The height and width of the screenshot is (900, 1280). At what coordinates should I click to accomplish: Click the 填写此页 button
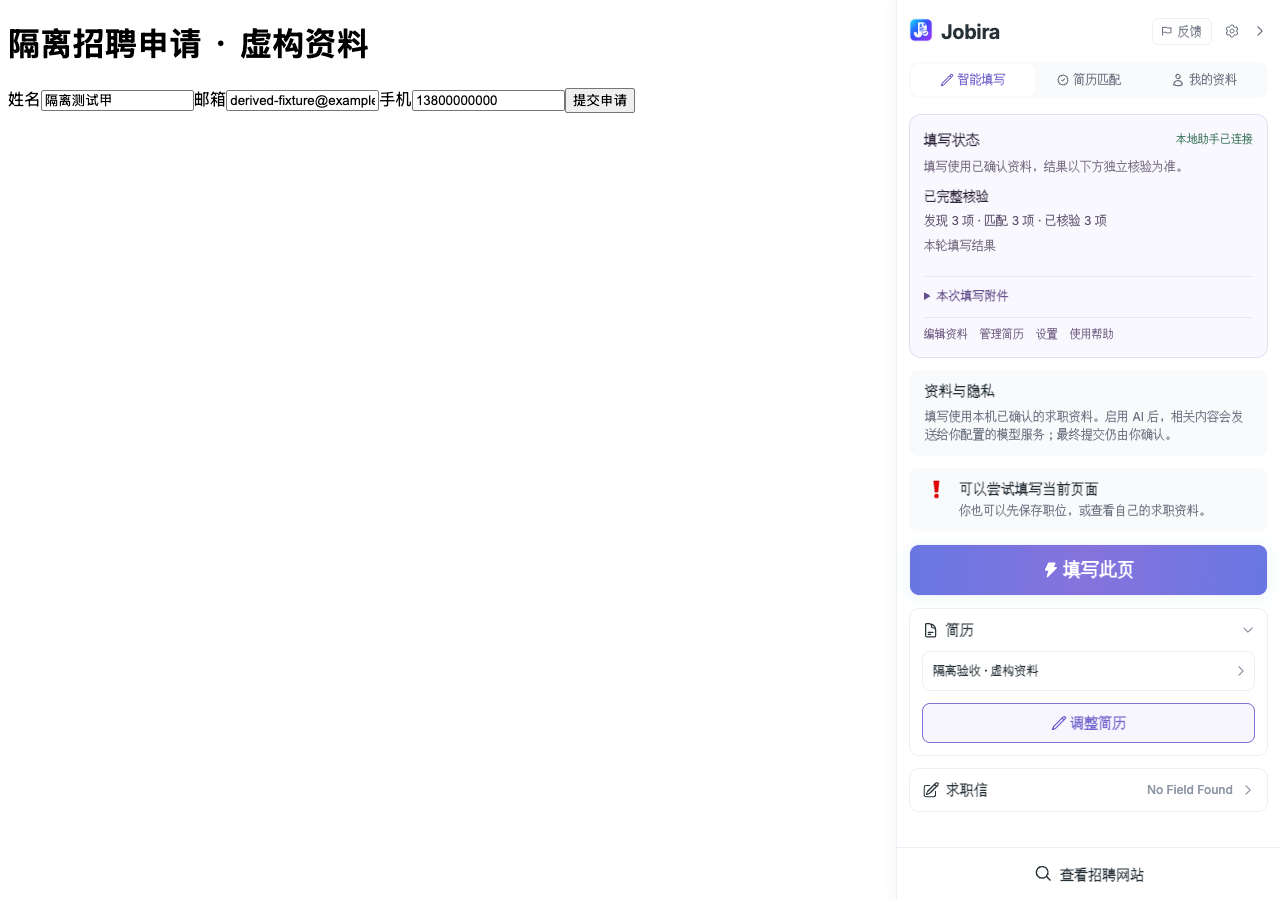click(1088, 570)
